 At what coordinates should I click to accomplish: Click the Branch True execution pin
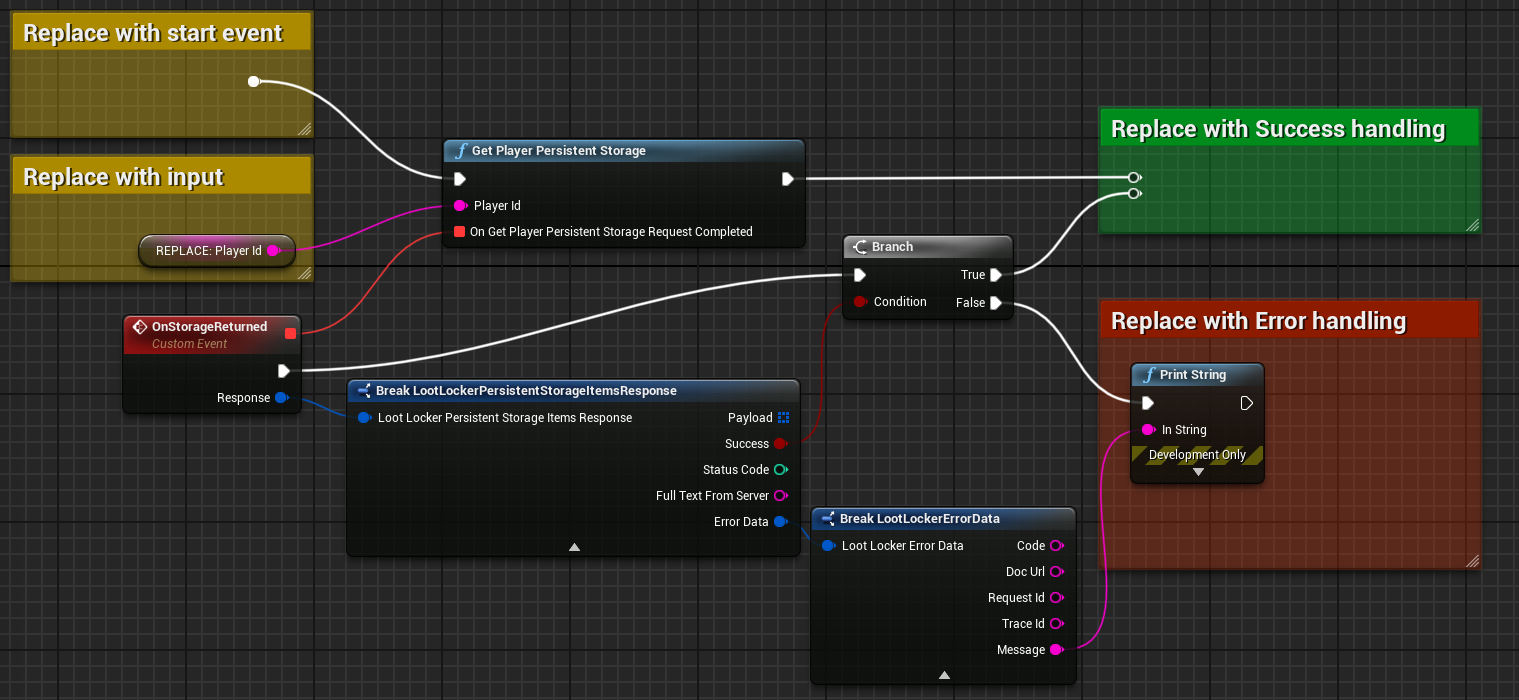coord(996,275)
